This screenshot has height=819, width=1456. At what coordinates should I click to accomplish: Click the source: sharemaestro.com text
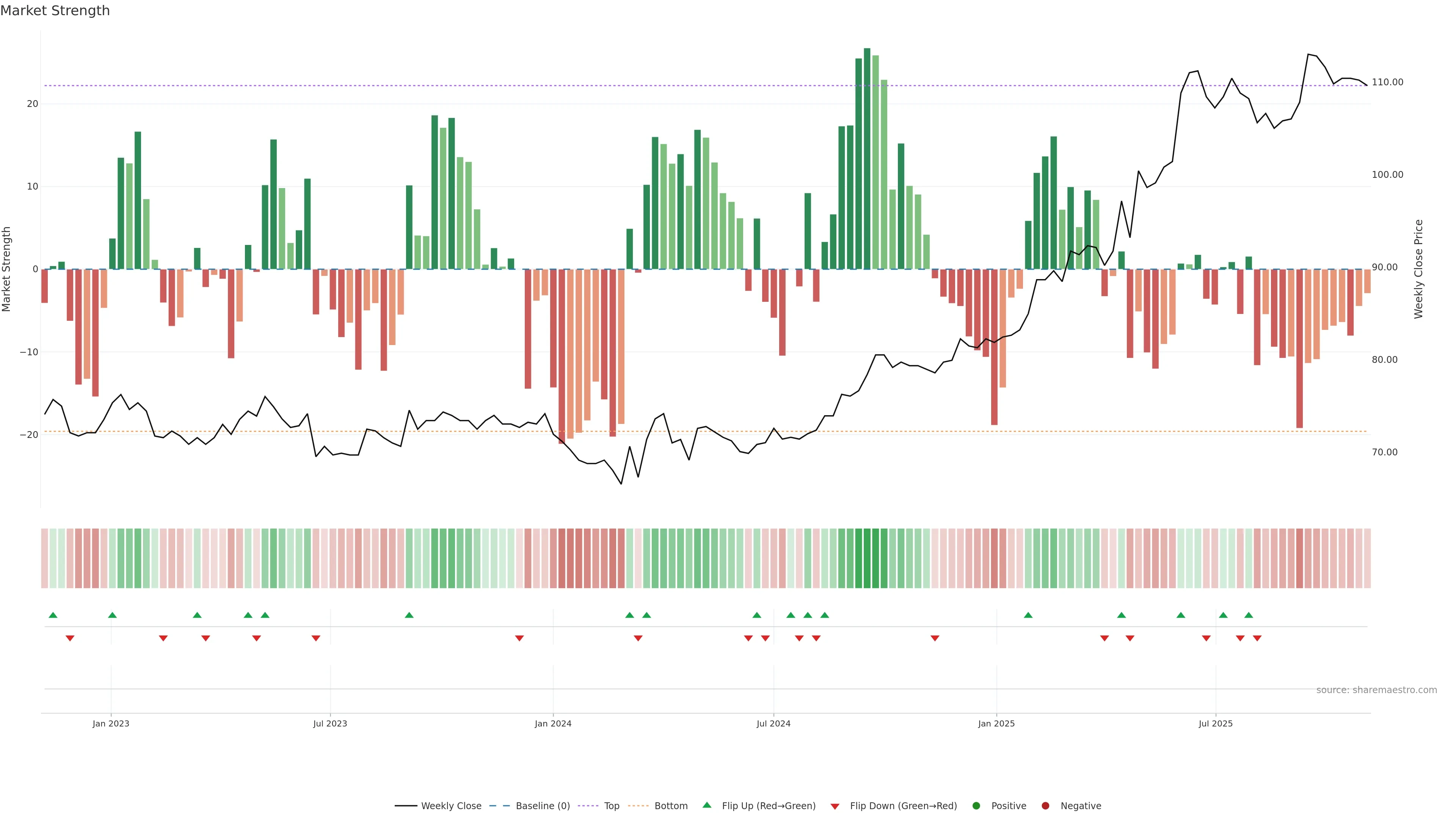[1376, 690]
